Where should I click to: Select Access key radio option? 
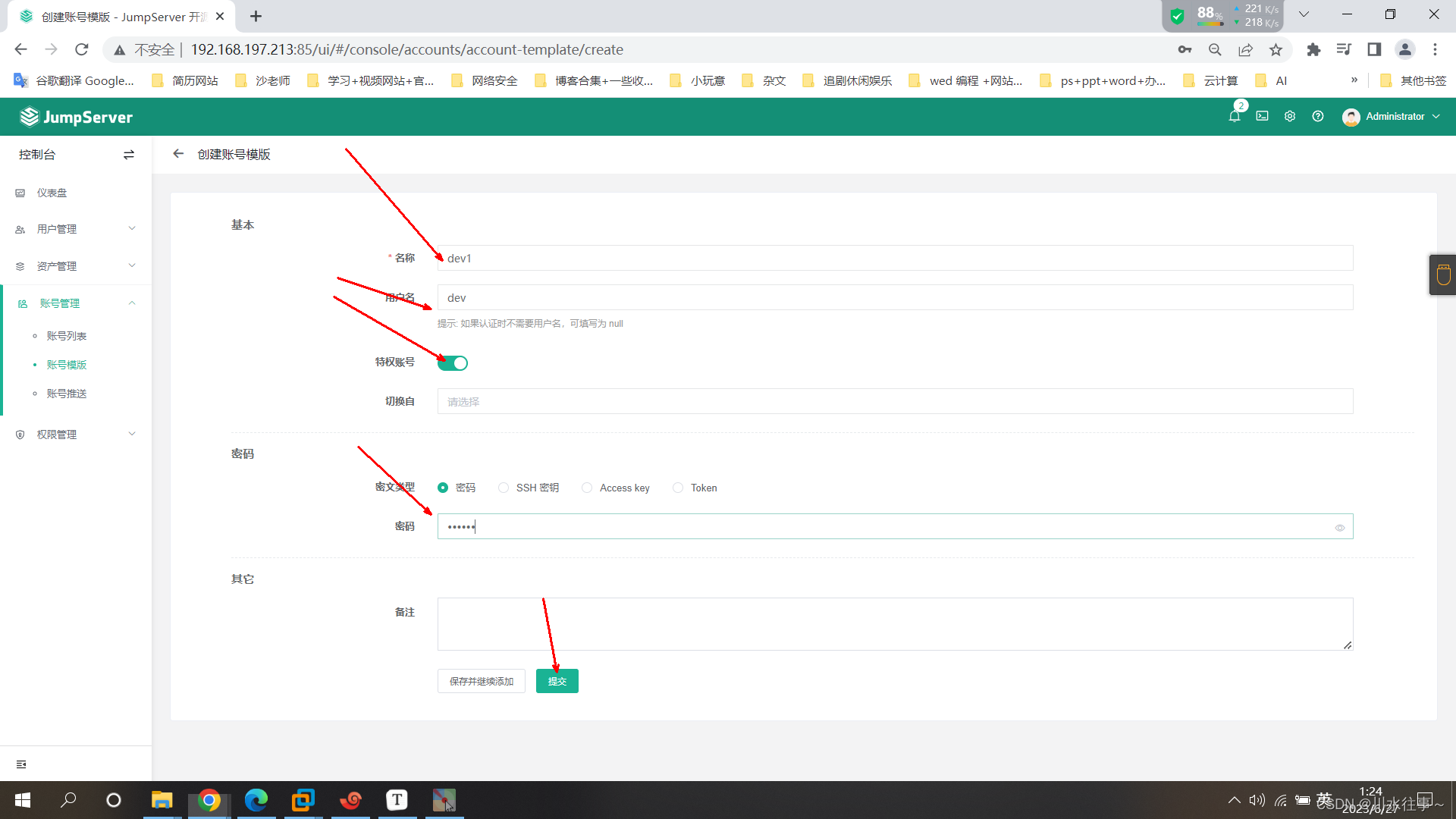[x=587, y=488]
